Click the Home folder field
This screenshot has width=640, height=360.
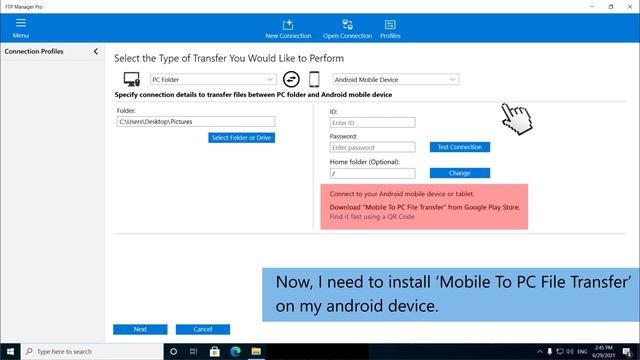(372, 173)
